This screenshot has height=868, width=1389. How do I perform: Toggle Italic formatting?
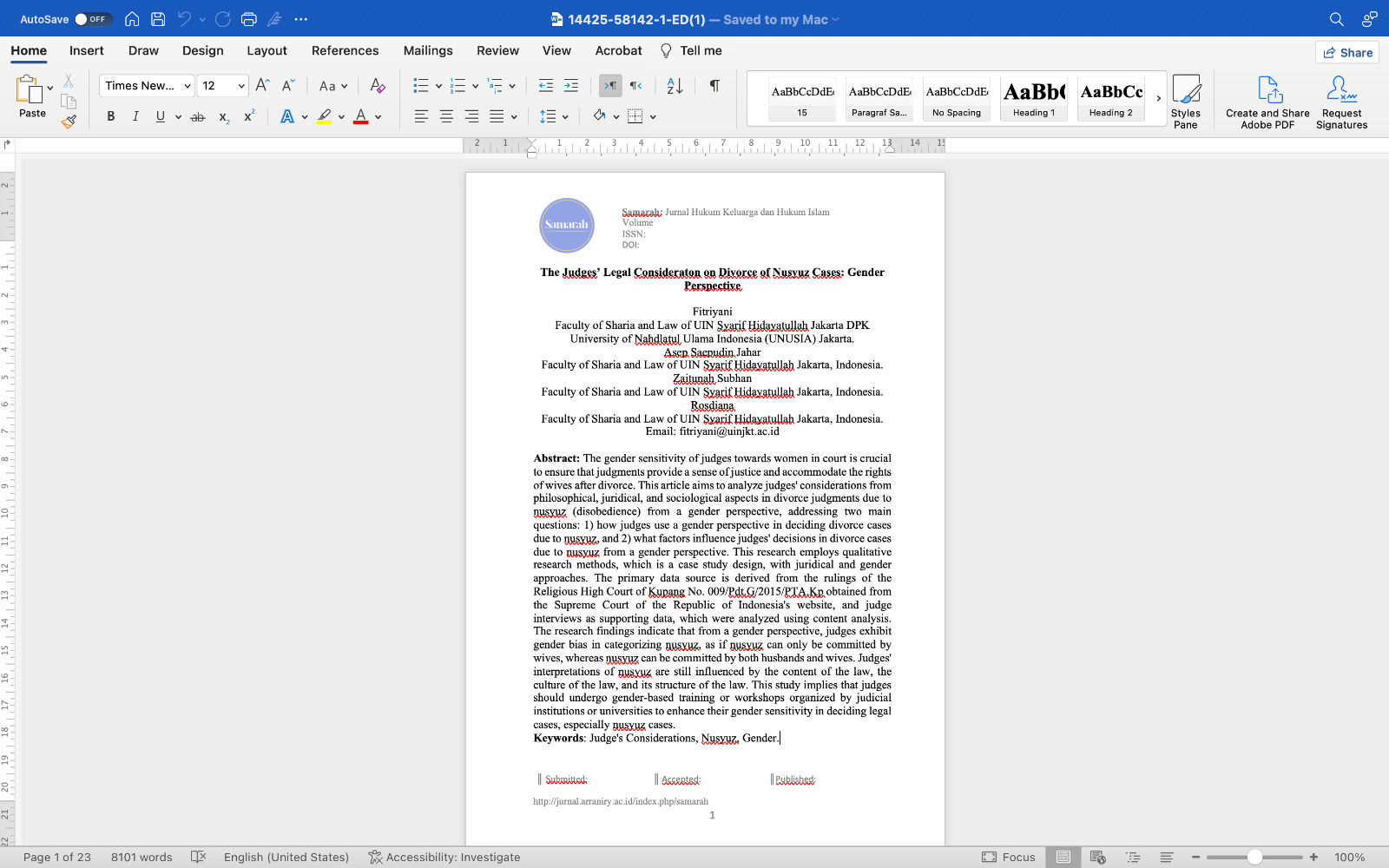coord(135,116)
